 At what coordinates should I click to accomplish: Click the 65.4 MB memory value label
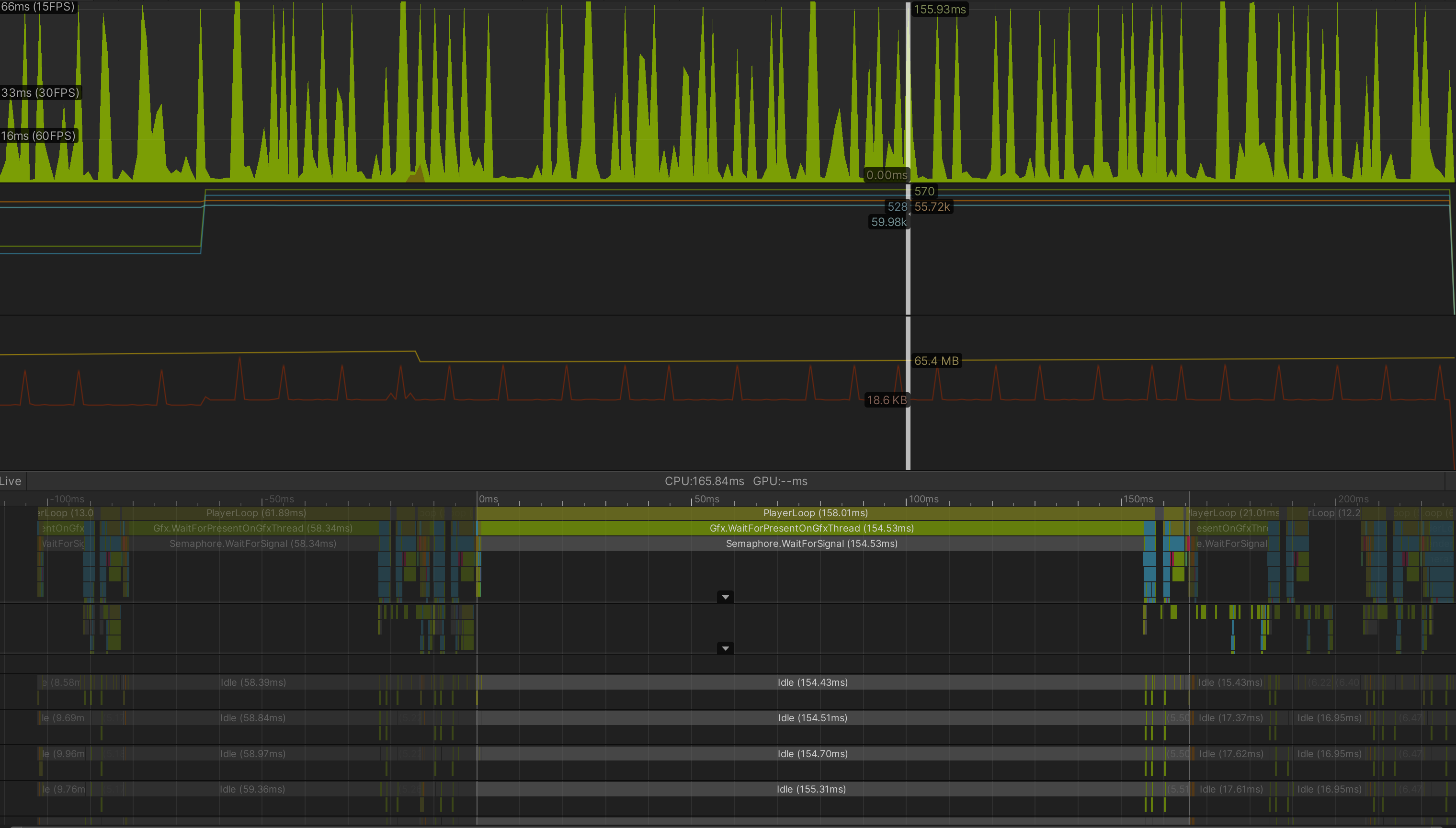(938, 361)
